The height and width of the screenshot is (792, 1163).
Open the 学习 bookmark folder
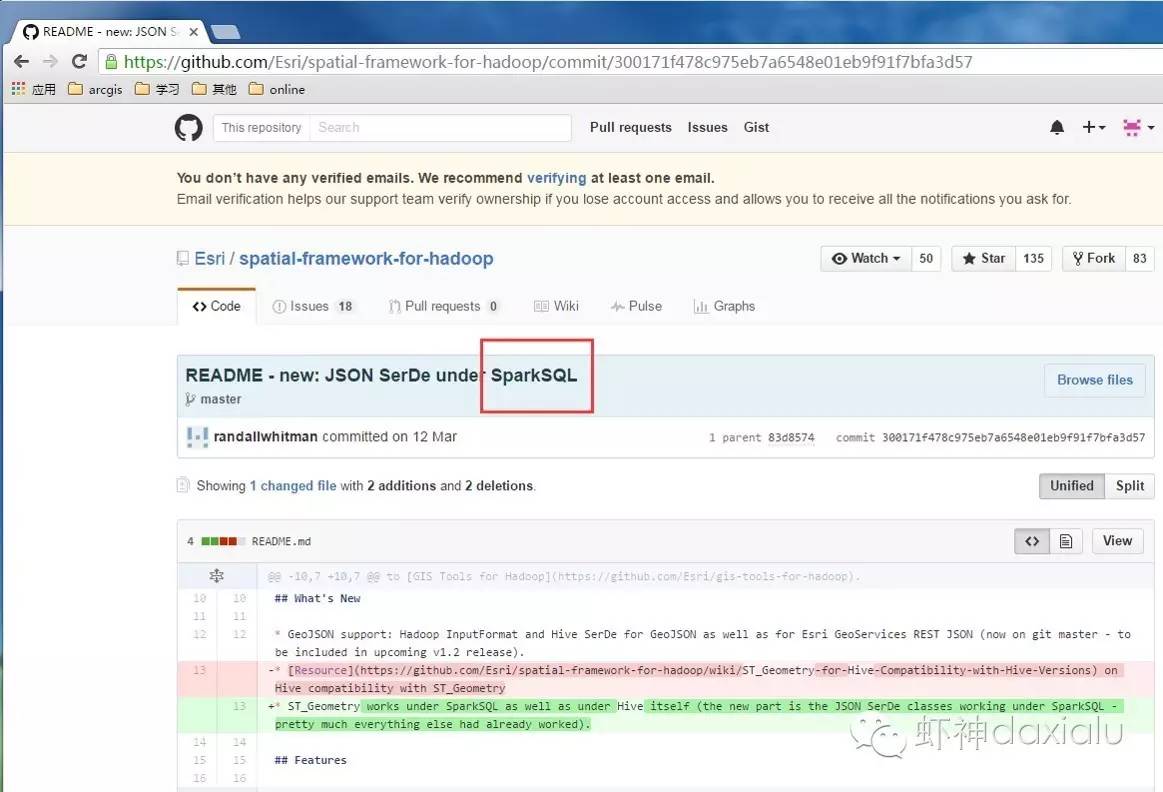[157, 89]
